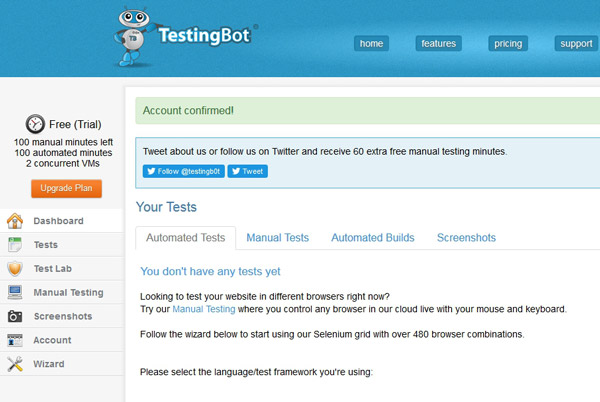The width and height of the screenshot is (600, 402).
Task: Open Account in the sidebar
Action: (62, 340)
